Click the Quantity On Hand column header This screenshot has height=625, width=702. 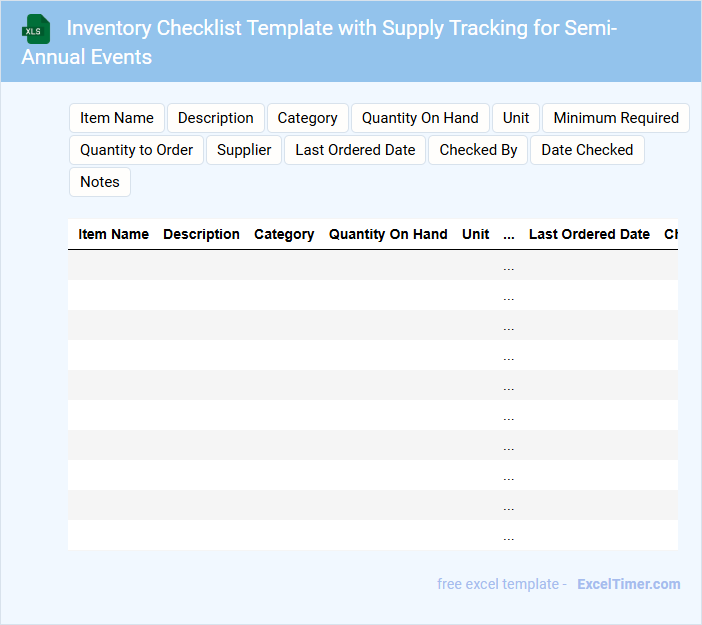tap(388, 234)
